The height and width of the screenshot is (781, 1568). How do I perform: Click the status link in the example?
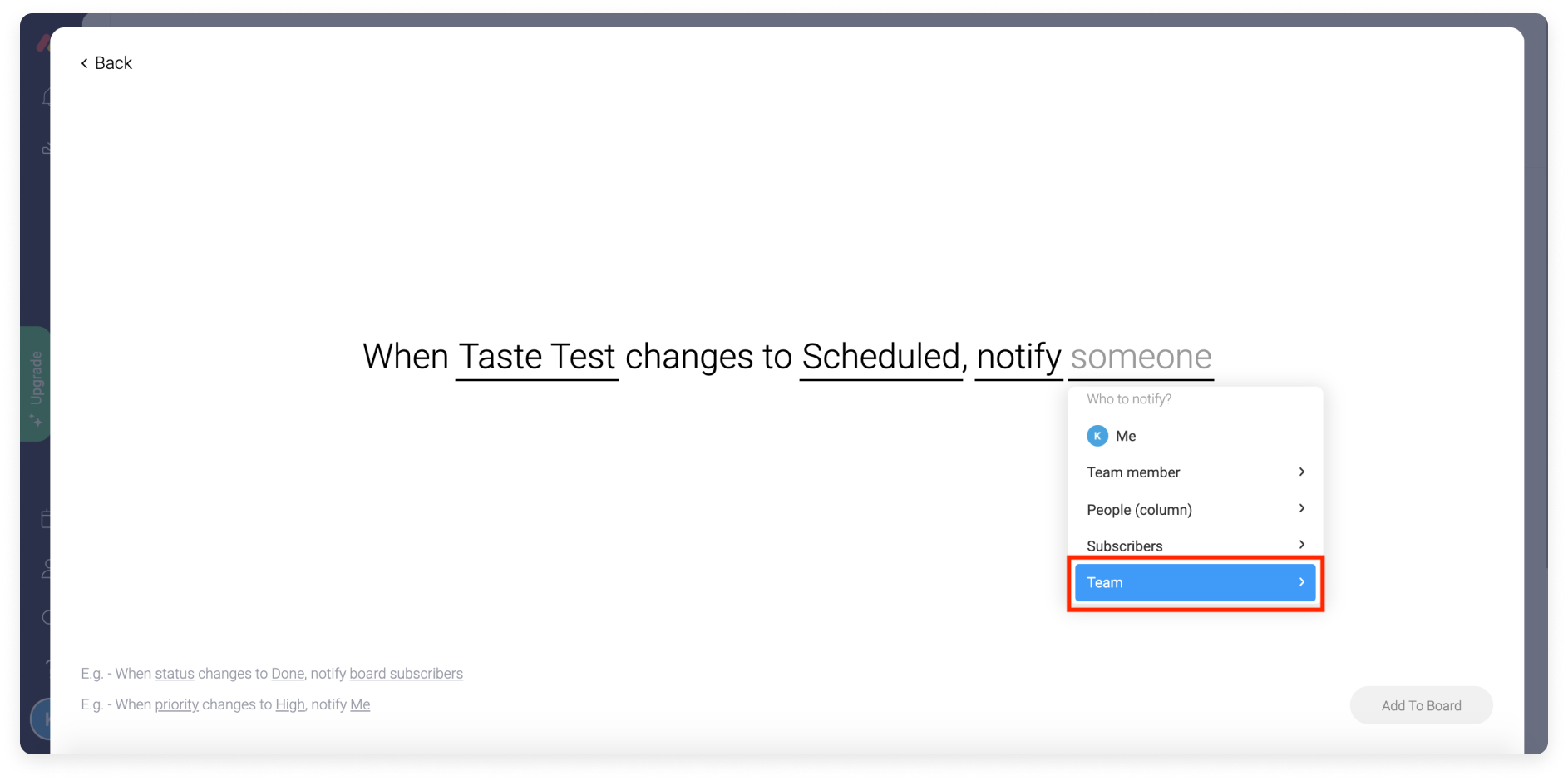tap(175, 674)
